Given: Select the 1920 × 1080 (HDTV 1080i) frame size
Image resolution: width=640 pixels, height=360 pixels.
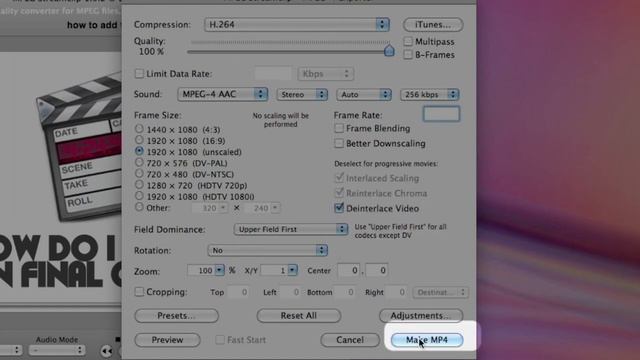Looking at the screenshot, I should click(x=139, y=196).
